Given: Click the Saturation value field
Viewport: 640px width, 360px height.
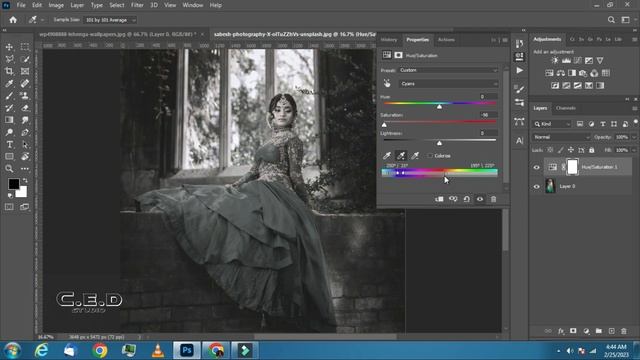Looking at the screenshot, I should (x=488, y=115).
